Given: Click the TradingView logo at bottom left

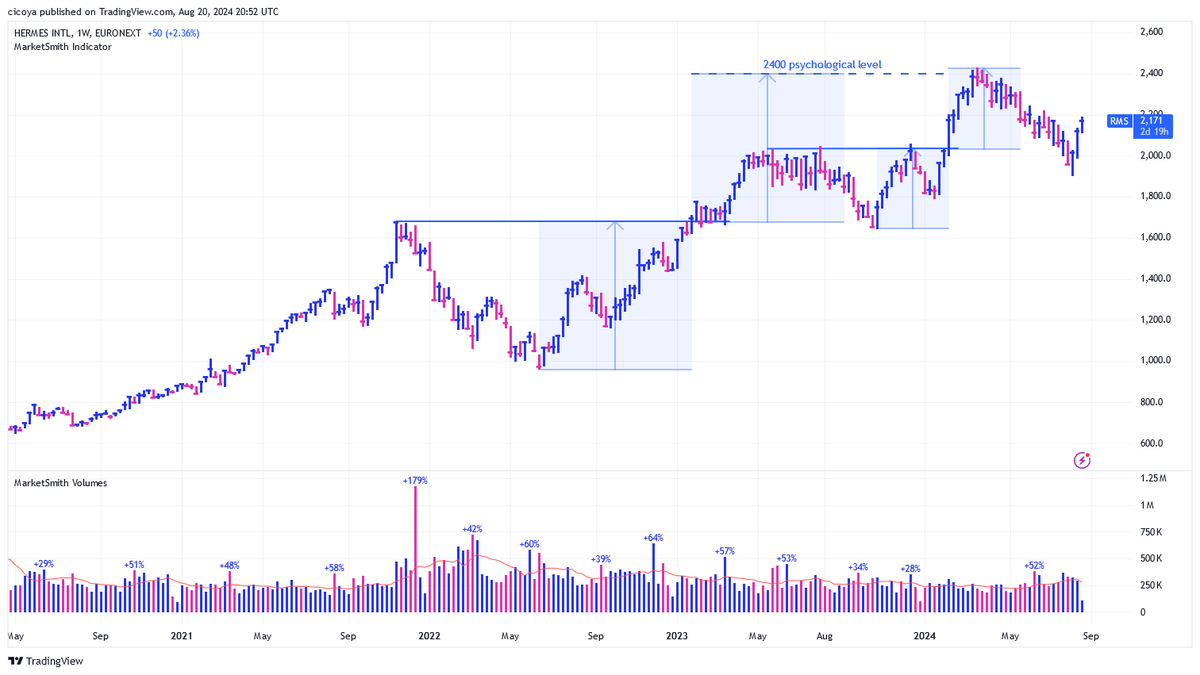Looking at the screenshot, I should click(x=46, y=661).
